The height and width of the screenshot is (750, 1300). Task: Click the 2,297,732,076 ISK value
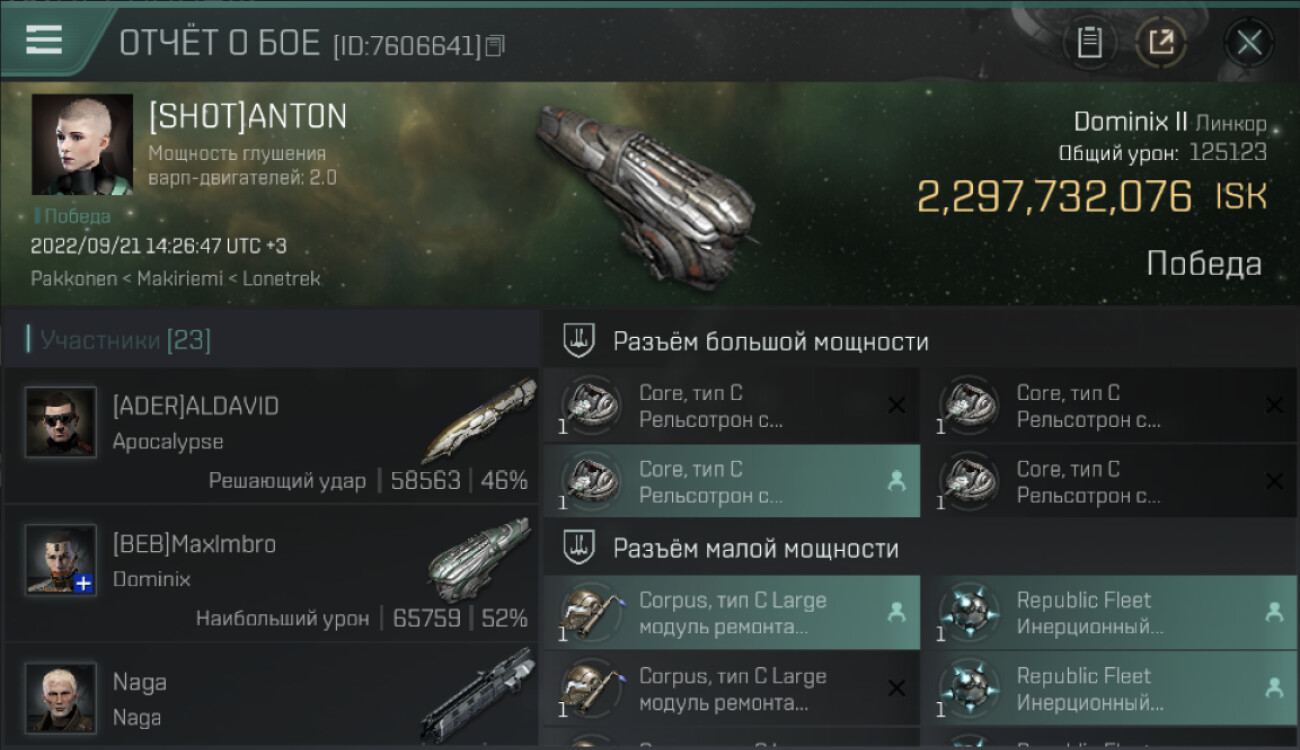click(x=1092, y=197)
